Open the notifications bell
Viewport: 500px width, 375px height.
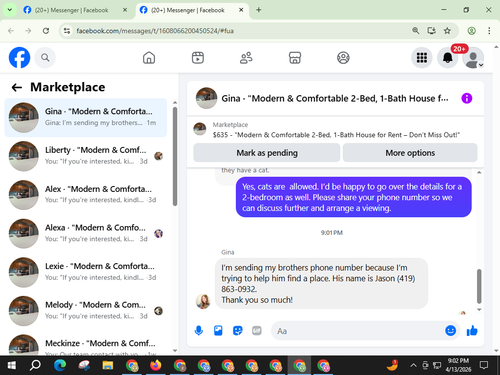click(x=448, y=58)
